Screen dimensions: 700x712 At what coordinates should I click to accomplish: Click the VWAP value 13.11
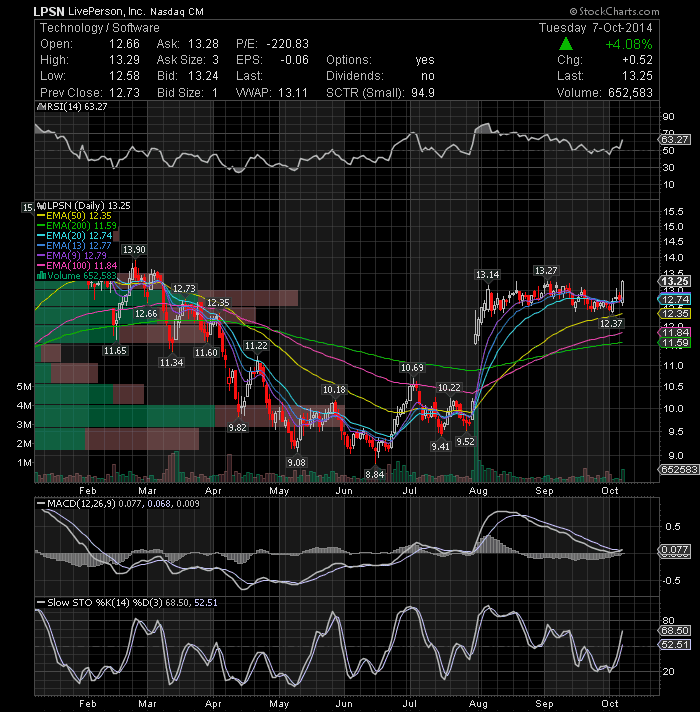pyautogui.click(x=293, y=93)
